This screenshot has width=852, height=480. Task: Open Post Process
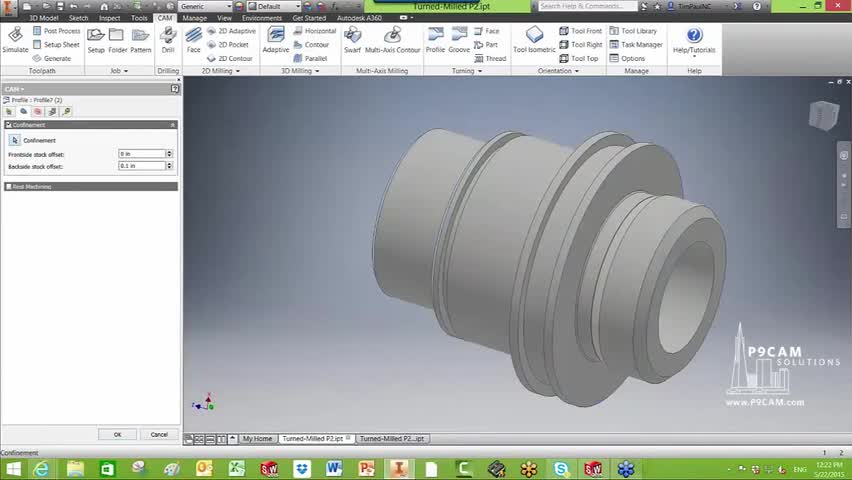(57, 31)
